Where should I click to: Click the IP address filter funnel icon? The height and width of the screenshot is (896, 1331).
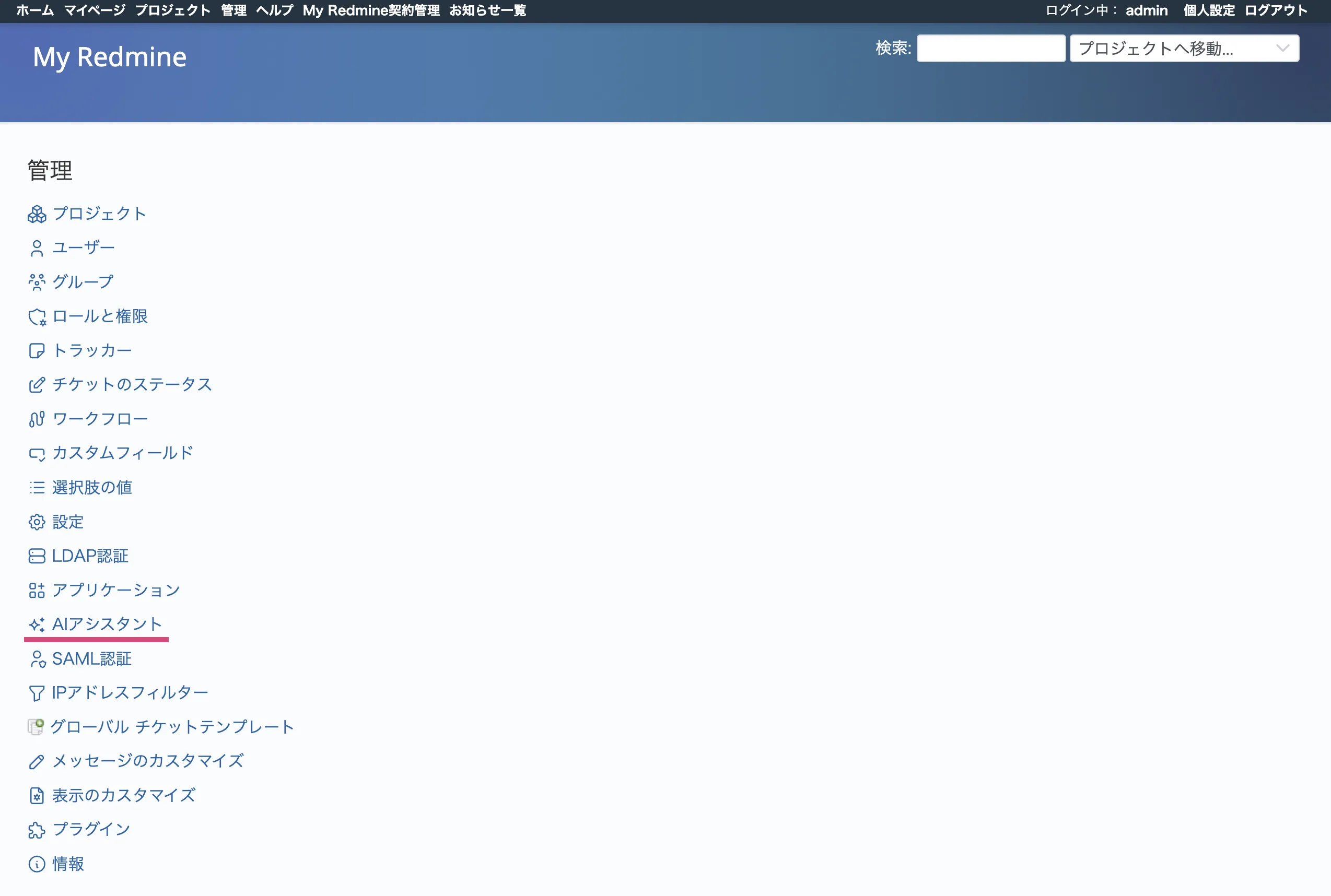click(x=37, y=693)
